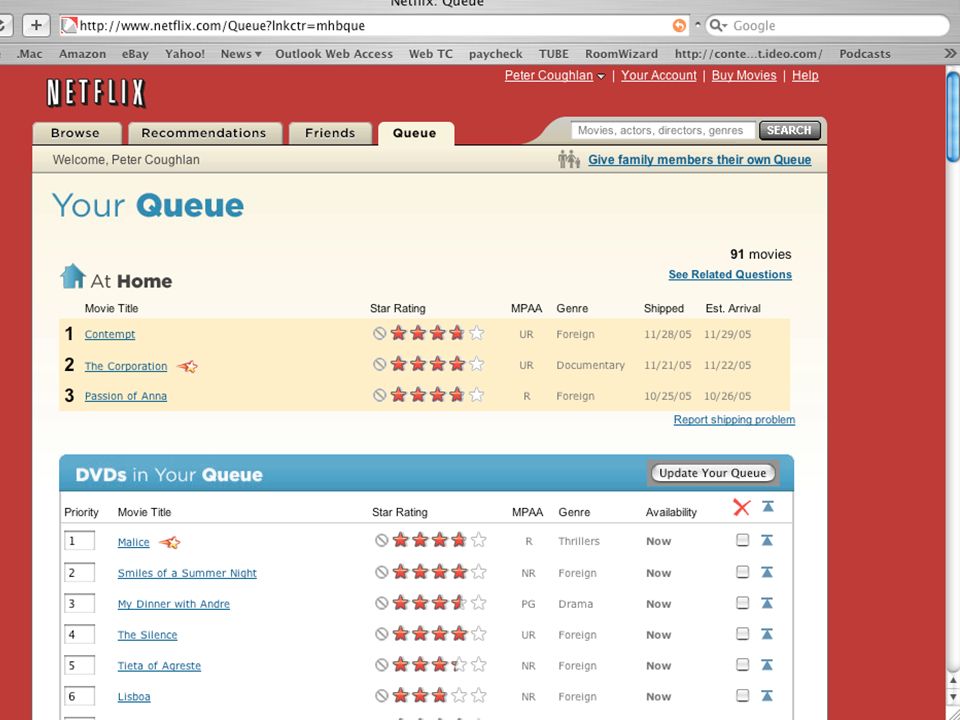
Task: Open the News bookmarks dropdown
Action: (241, 54)
